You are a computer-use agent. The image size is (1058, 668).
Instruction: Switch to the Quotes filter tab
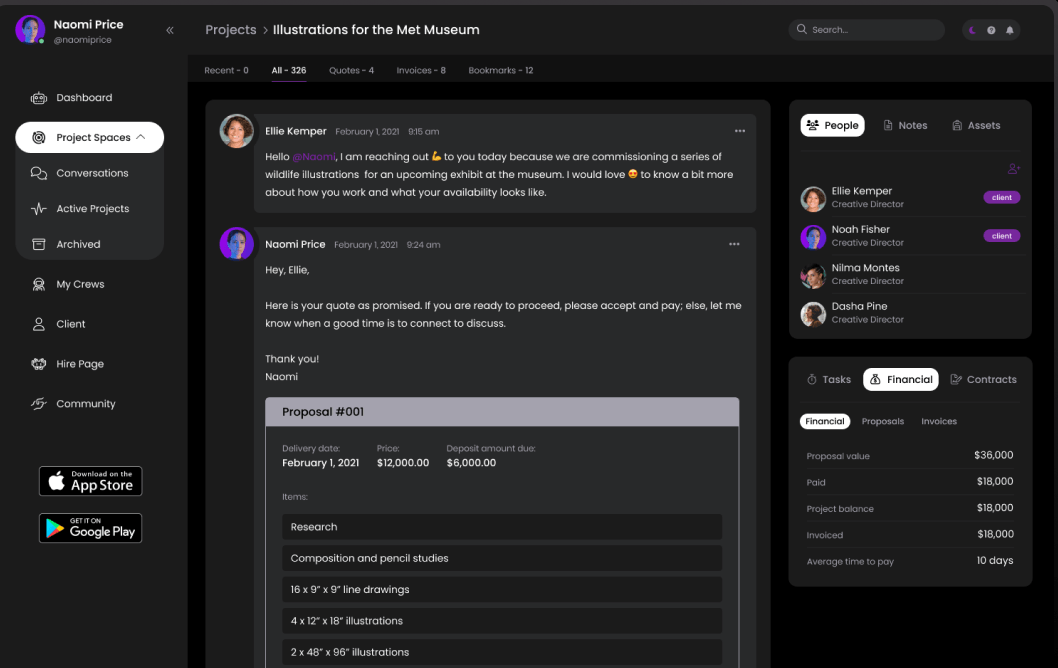351,71
